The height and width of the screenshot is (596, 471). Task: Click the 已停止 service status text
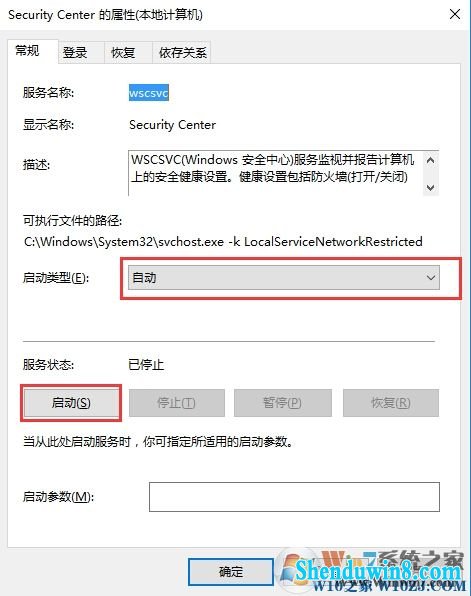(x=146, y=365)
